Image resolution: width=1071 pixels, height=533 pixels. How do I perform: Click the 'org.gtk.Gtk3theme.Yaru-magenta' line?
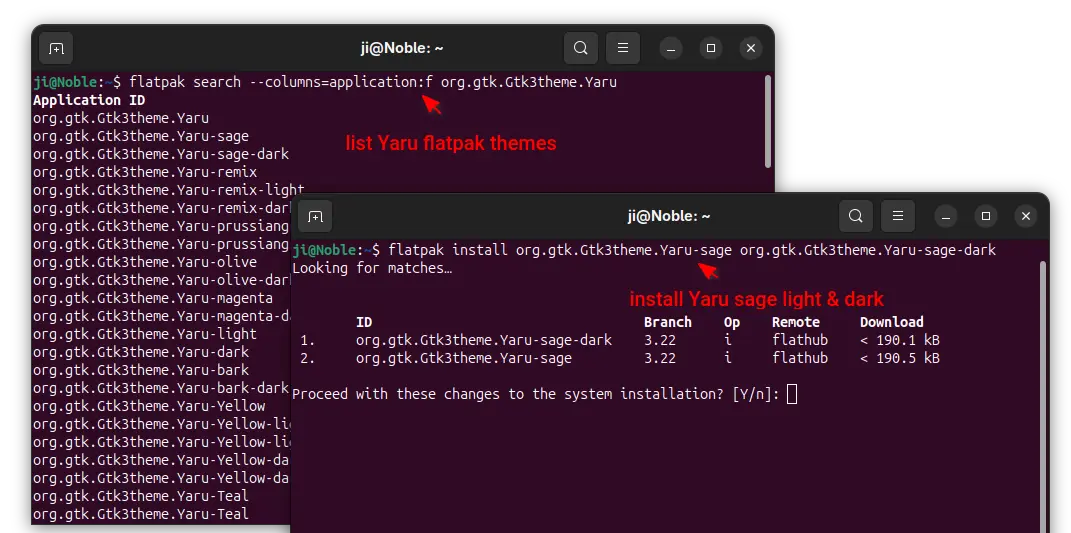153,299
